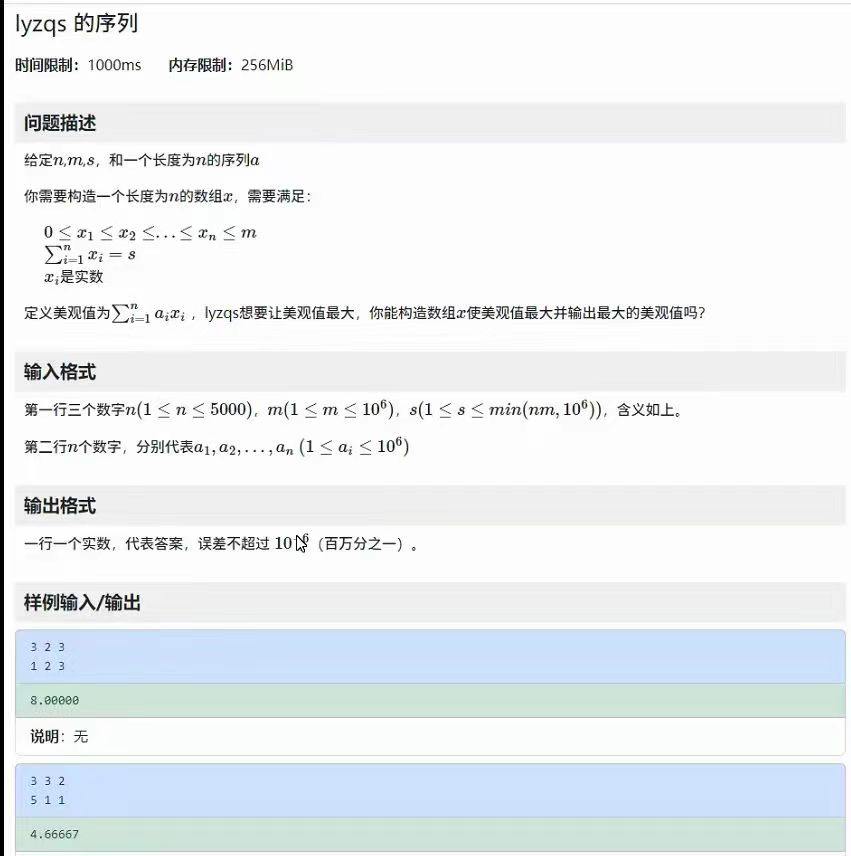The image size is (851, 856).
Task: Click the second sample input block "3 3 2"
Action: (x=430, y=790)
